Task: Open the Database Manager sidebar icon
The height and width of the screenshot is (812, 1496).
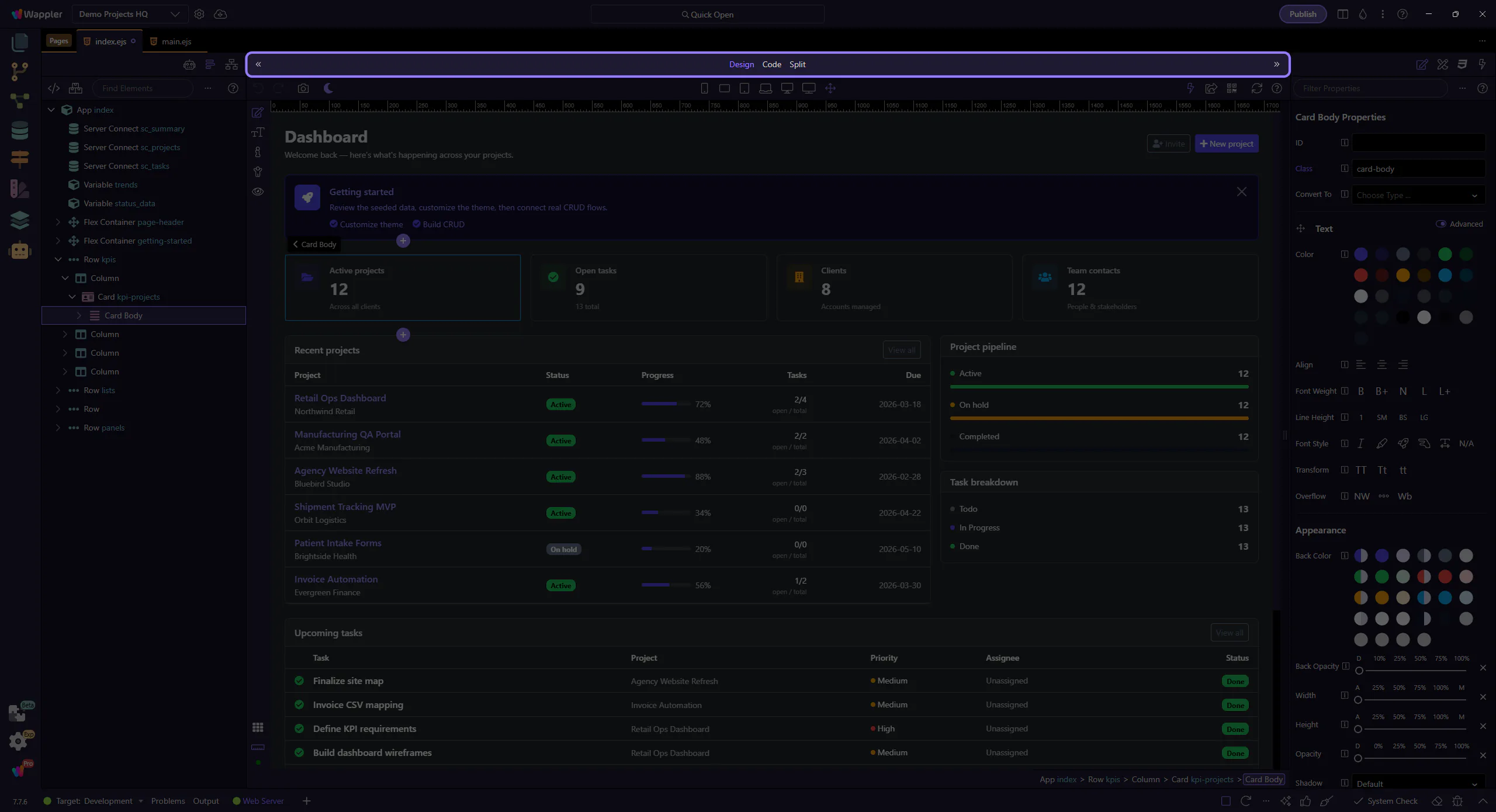Action: [x=20, y=130]
